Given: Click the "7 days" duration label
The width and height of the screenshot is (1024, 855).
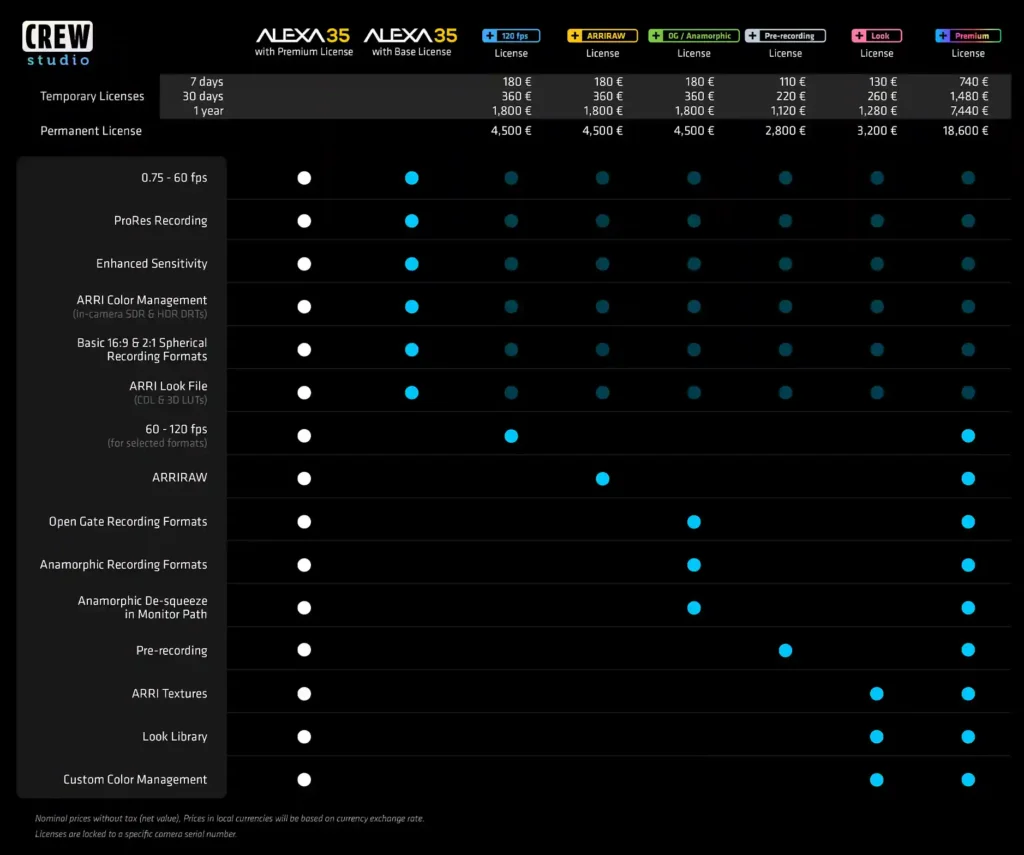Looking at the screenshot, I should coord(206,82).
